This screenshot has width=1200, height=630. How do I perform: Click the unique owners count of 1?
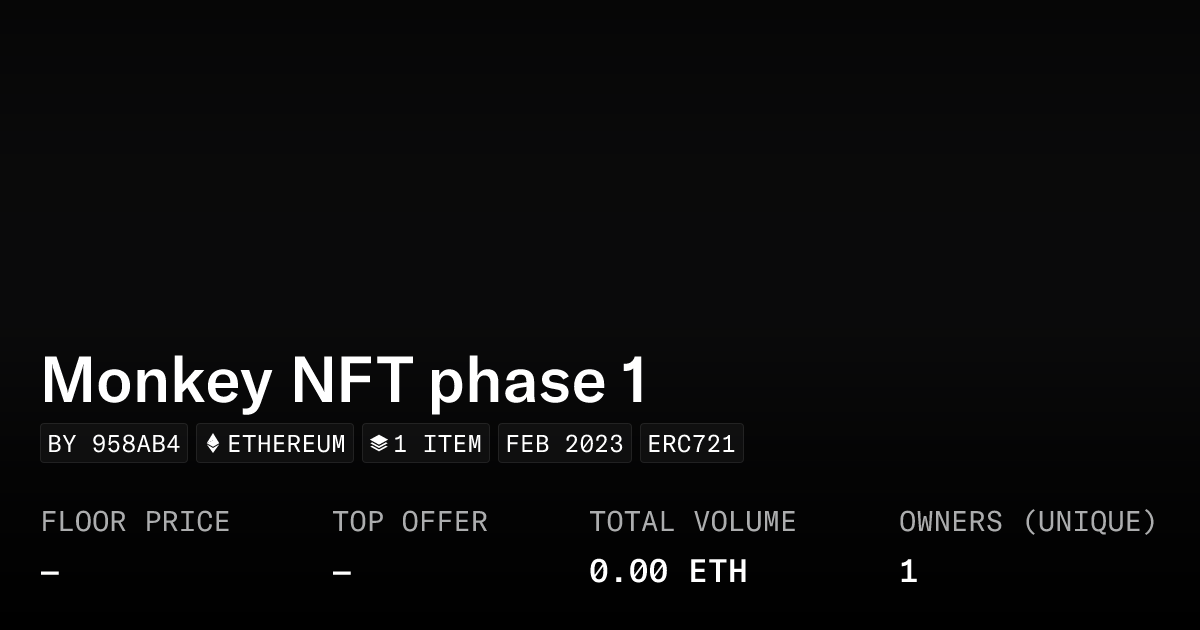(908, 572)
